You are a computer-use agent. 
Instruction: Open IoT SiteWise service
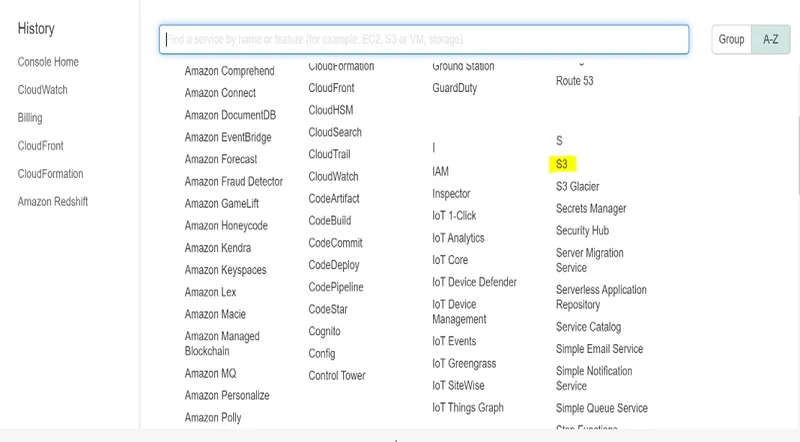(x=458, y=385)
